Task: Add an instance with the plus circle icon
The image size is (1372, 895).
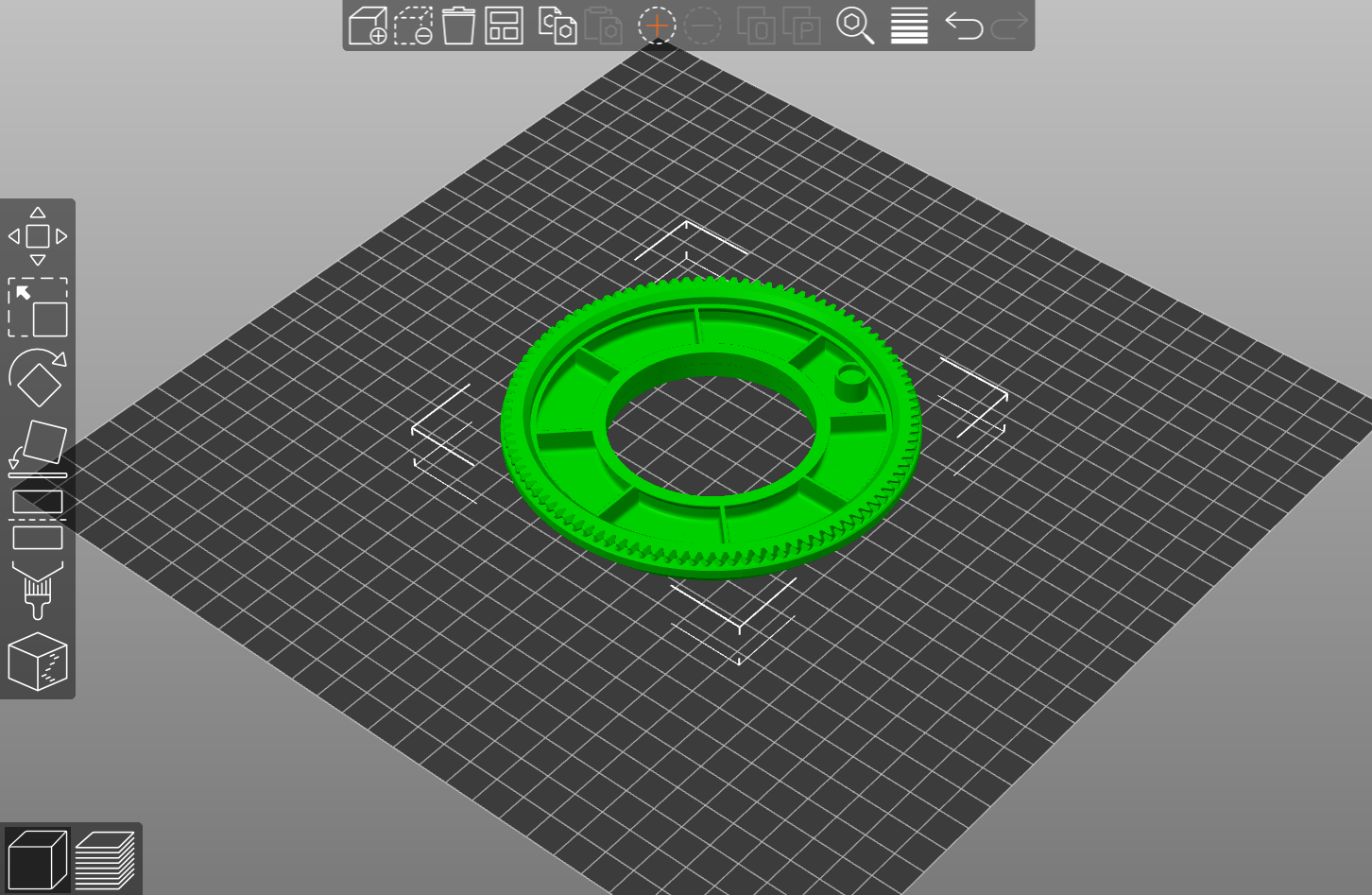Action: pyautogui.click(x=657, y=26)
